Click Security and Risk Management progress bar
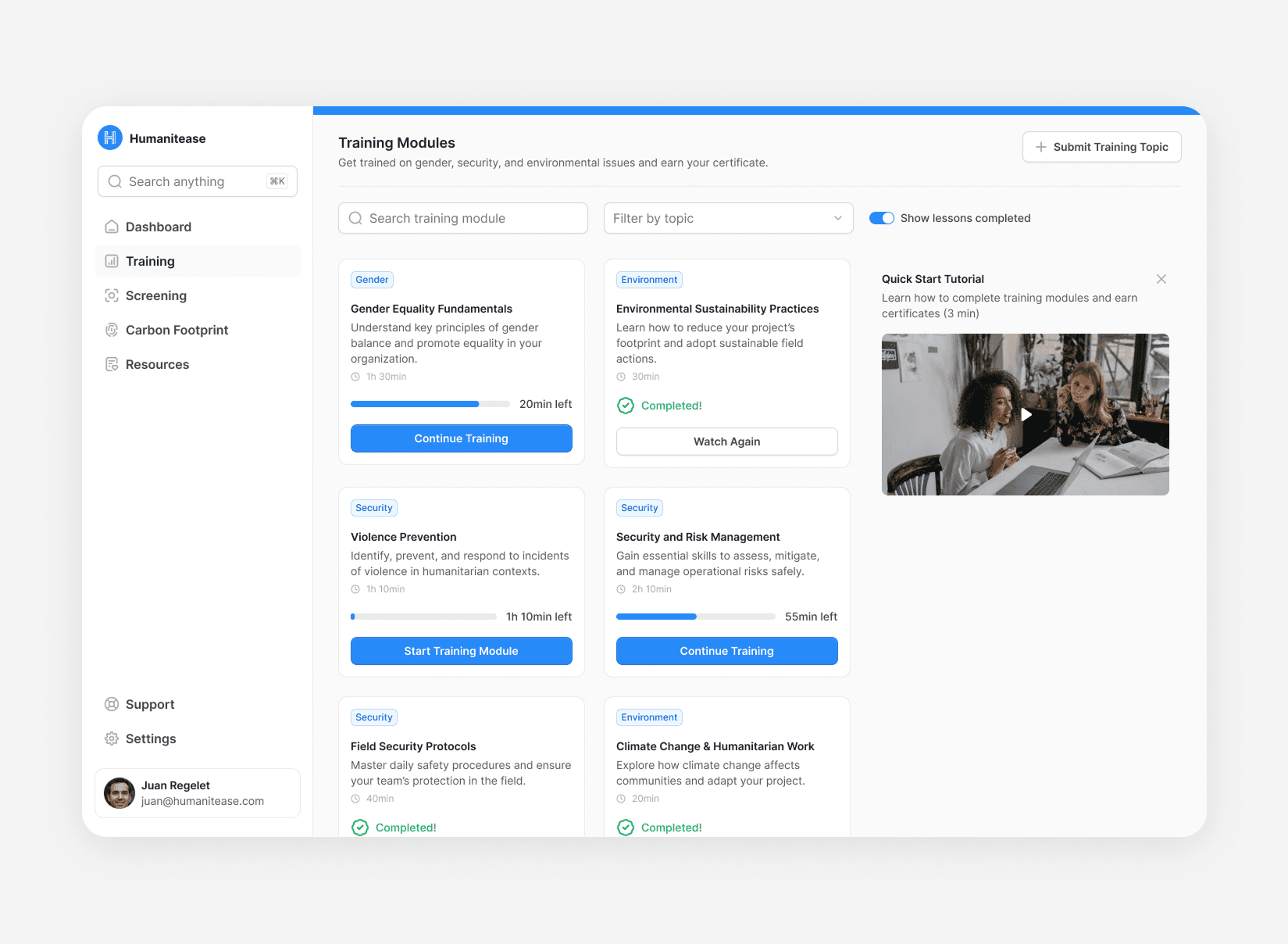The width and height of the screenshot is (1288, 944). [x=696, y=617]
